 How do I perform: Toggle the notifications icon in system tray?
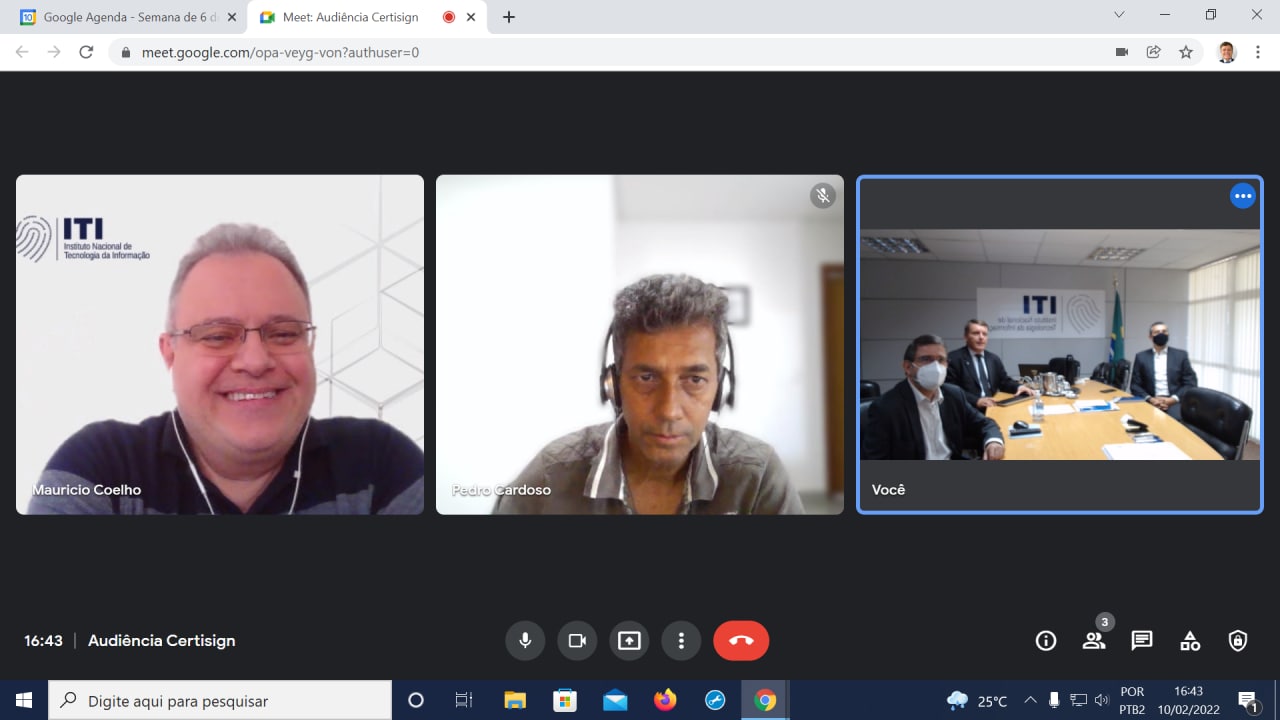pyautogui.click(x=1248, y=699)
